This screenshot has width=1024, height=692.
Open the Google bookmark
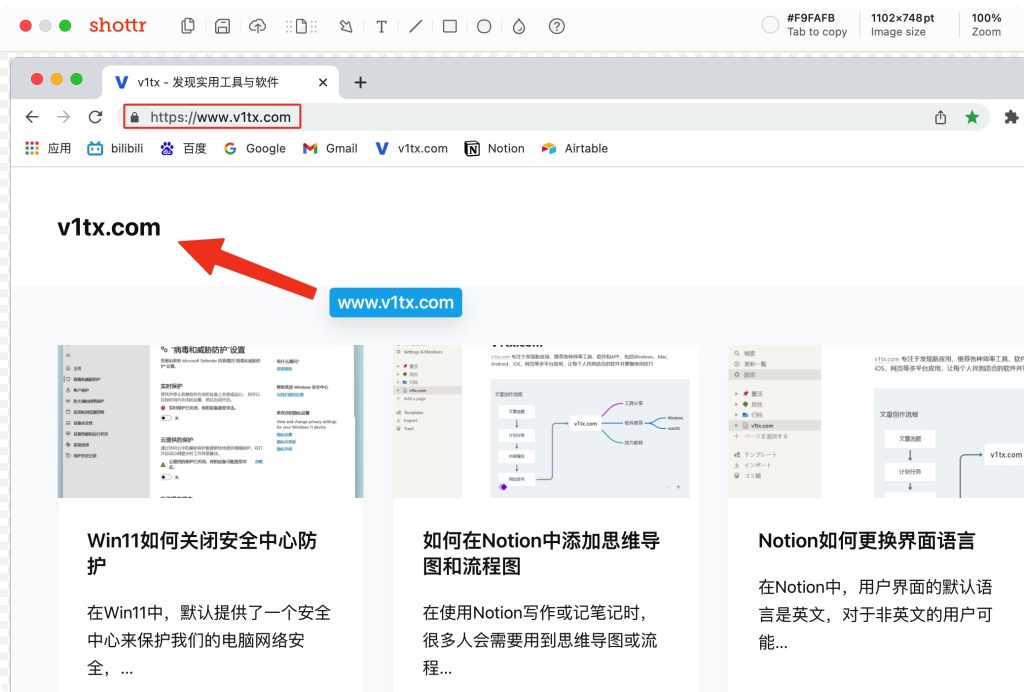point(255,148)
